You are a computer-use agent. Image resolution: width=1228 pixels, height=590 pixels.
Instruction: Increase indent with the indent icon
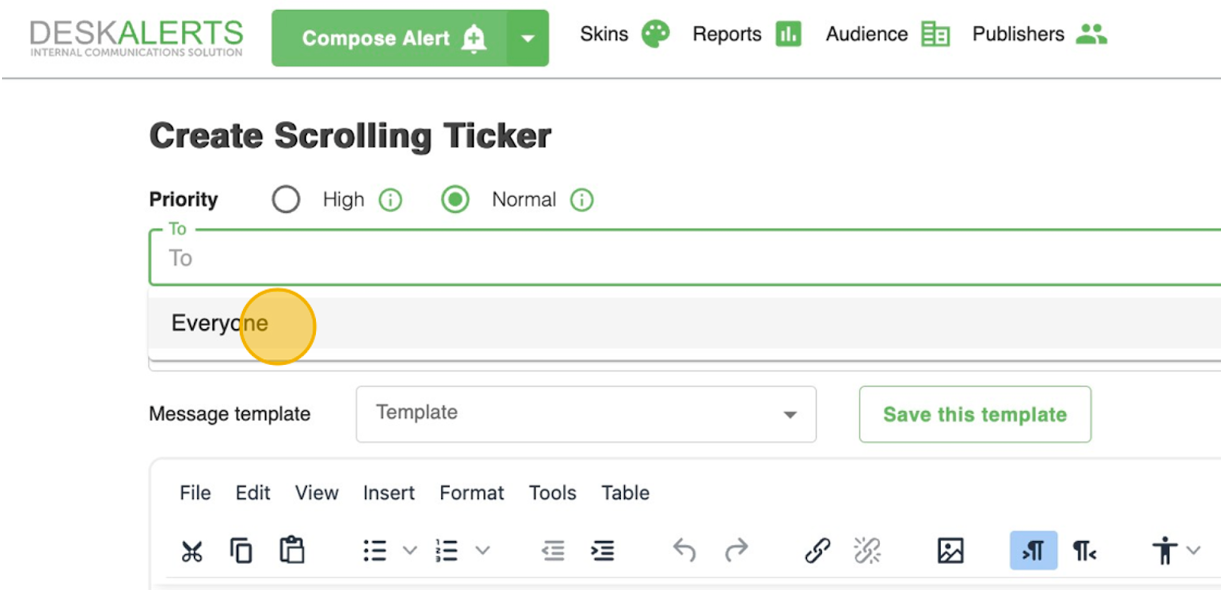click(x=603, y=550)
